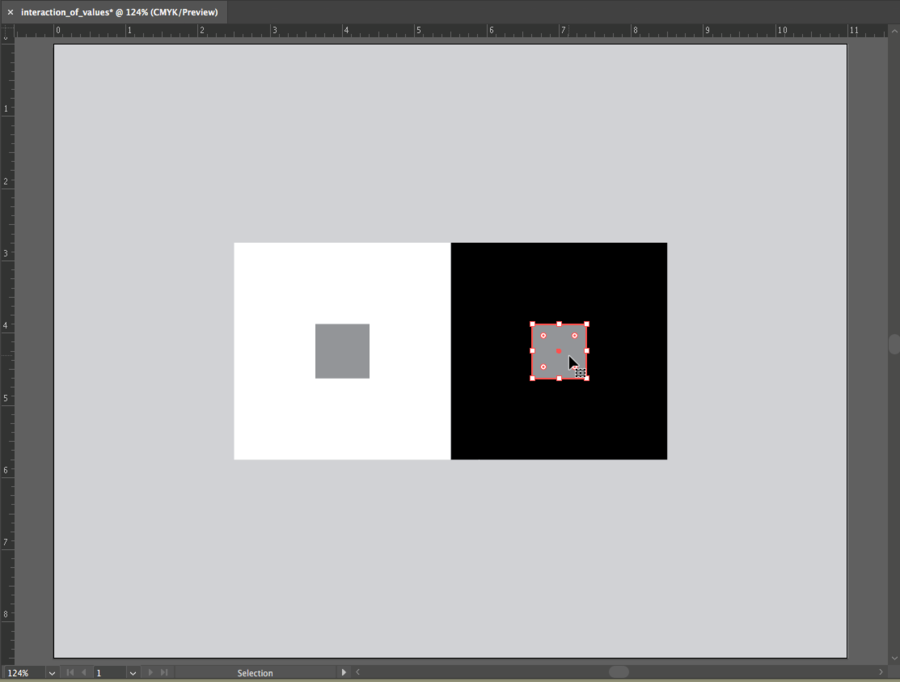The height and width of the screenshot is (682, 900).
Task: Click the ruler origin corner box
Action: click(7, 31)
